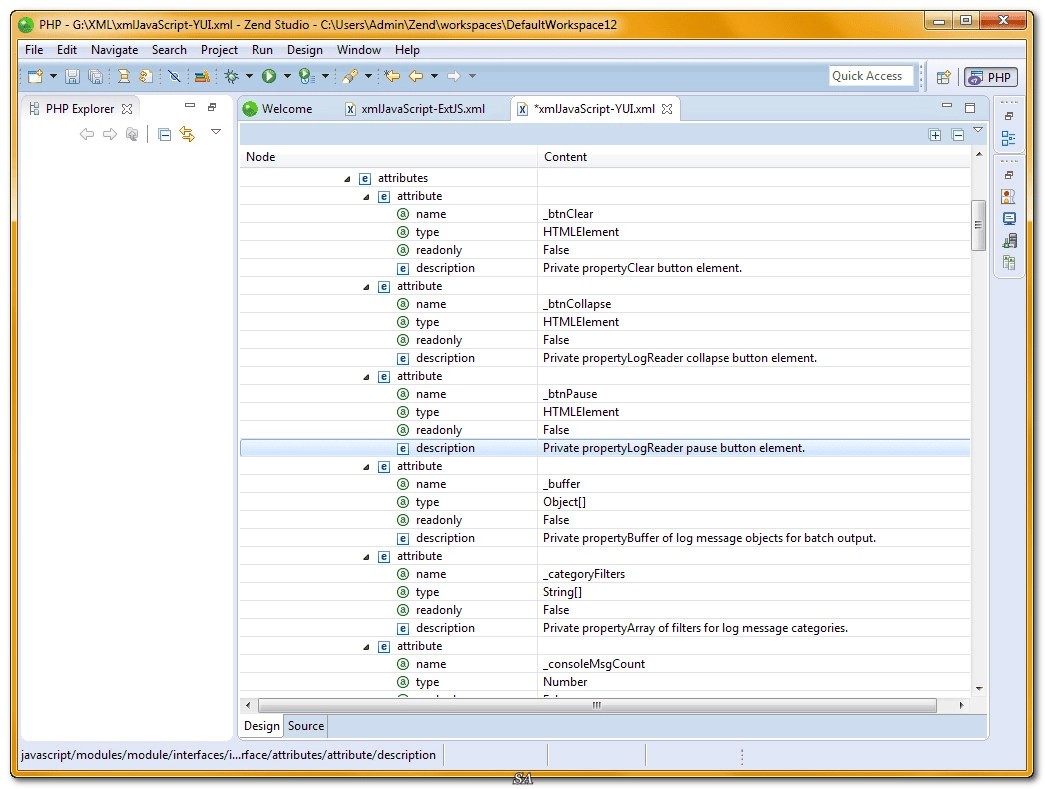This screenshot has width=1045, height=789.
Task: Click the yellow Back navigation arrow
Action: pos(416,77)
